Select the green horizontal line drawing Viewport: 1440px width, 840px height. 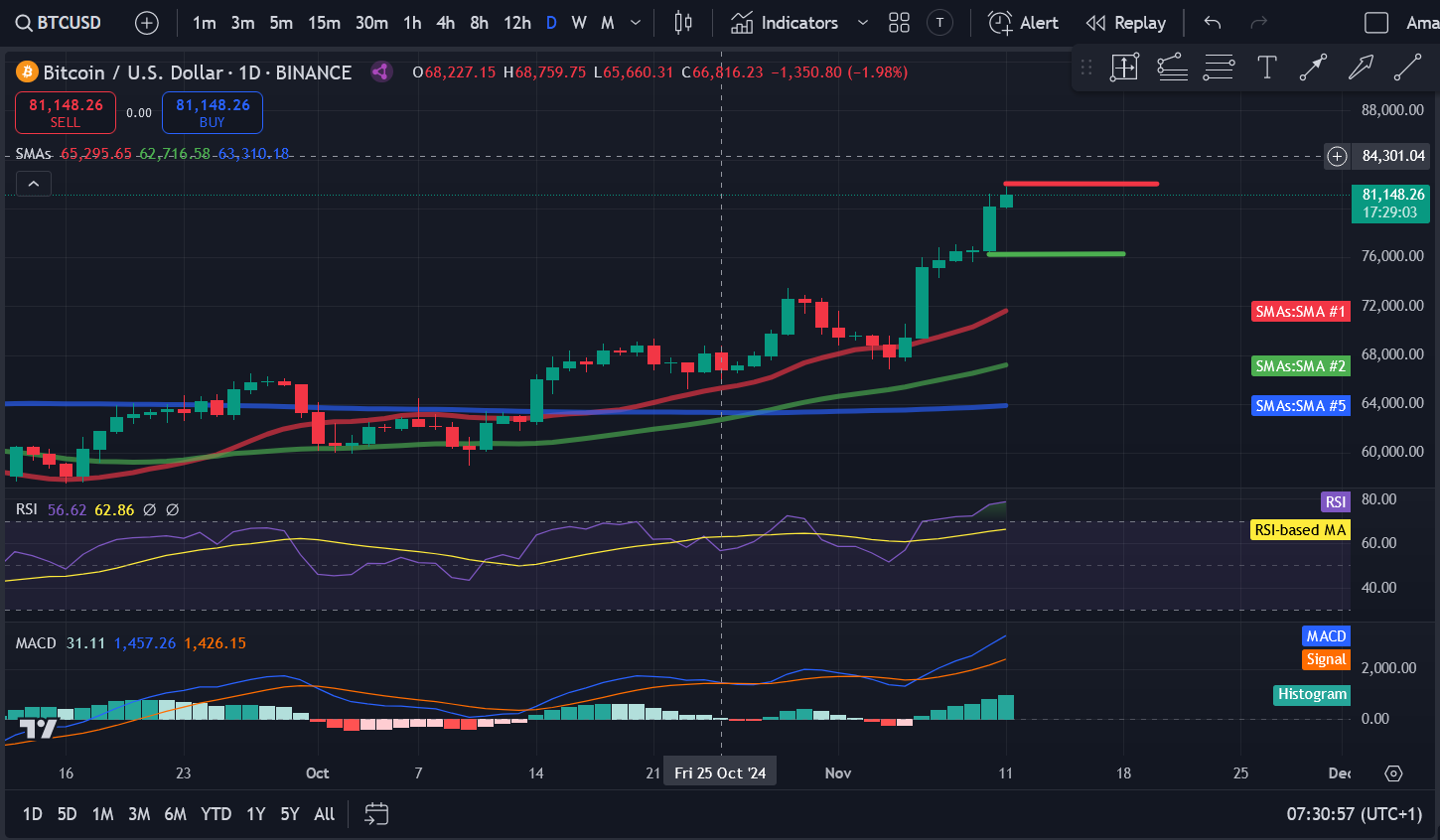click(x=1056, y=254)
